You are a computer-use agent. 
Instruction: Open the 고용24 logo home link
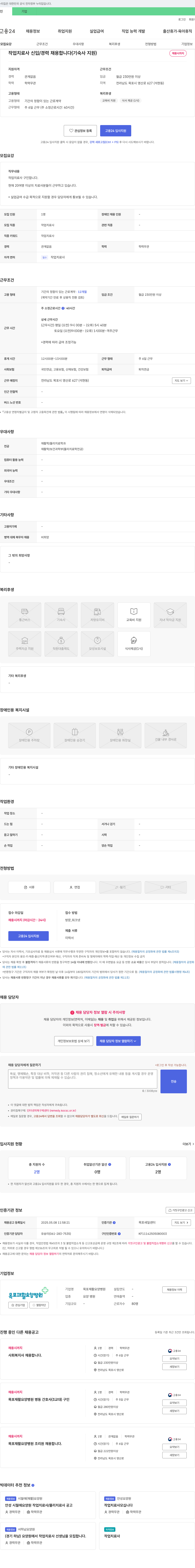(7, 31)
